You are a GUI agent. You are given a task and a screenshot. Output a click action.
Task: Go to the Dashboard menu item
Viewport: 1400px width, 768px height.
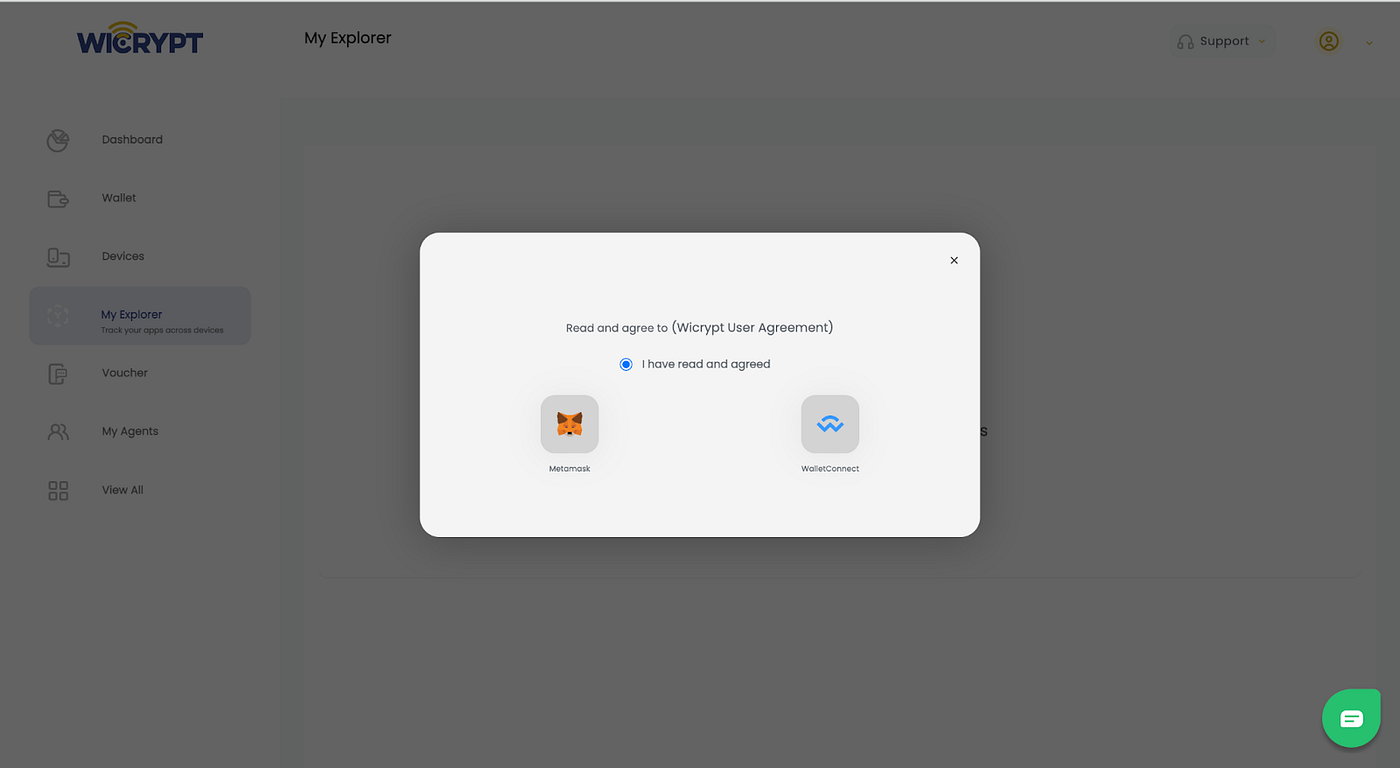[x=132, y=140]
